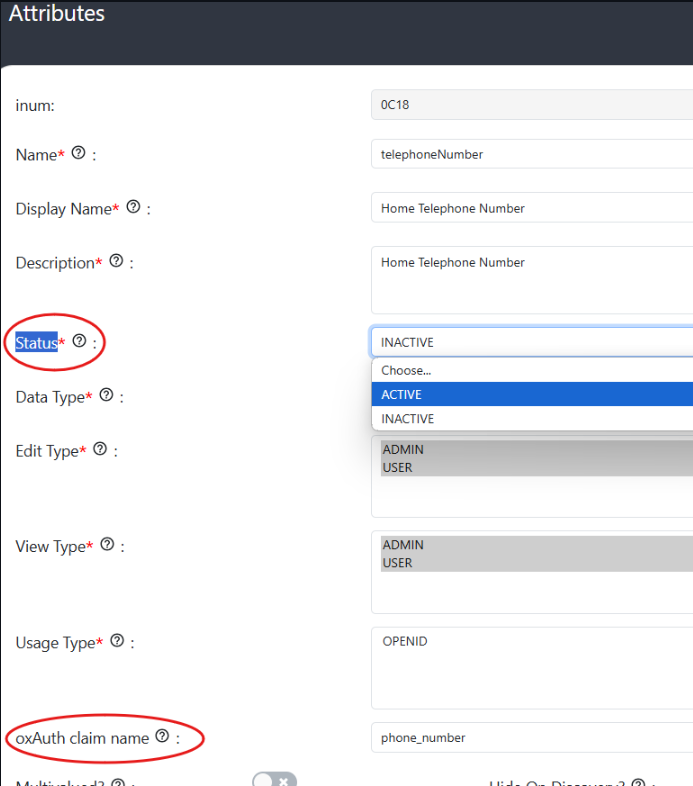Click the oxAuth claim name help icon
This screenshot has width=693, height=786.
162,737
